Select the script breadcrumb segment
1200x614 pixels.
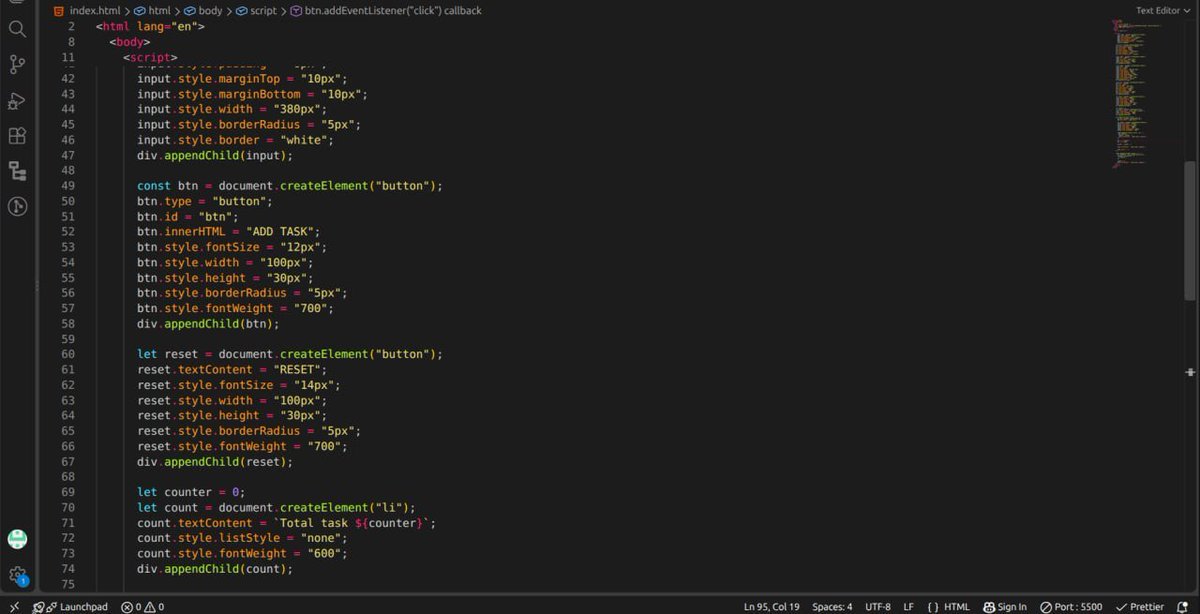click(256, 10)
